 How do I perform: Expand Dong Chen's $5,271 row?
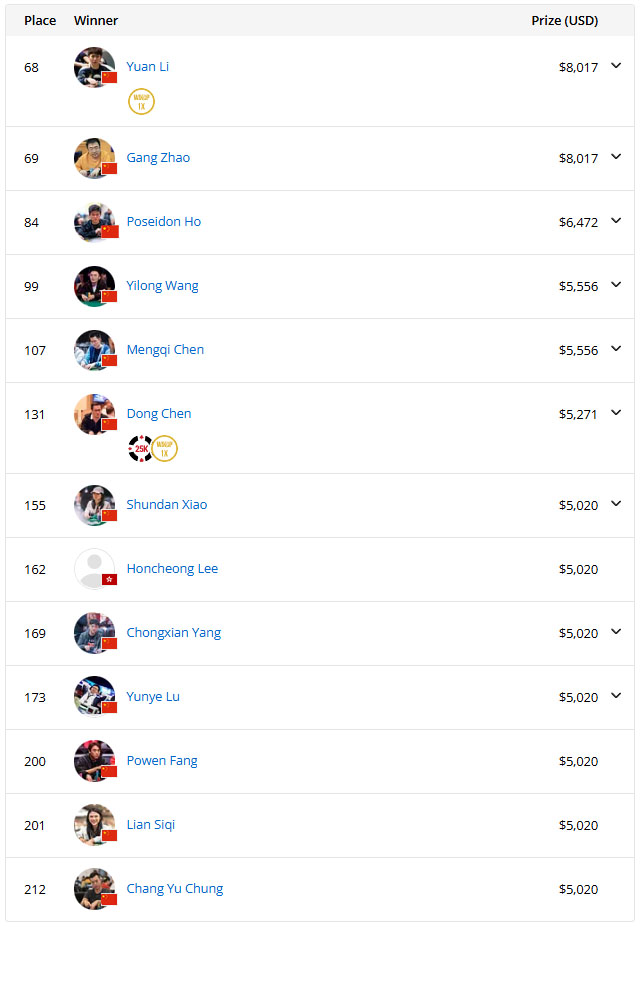pyautogui.click(x=616, y=413)
